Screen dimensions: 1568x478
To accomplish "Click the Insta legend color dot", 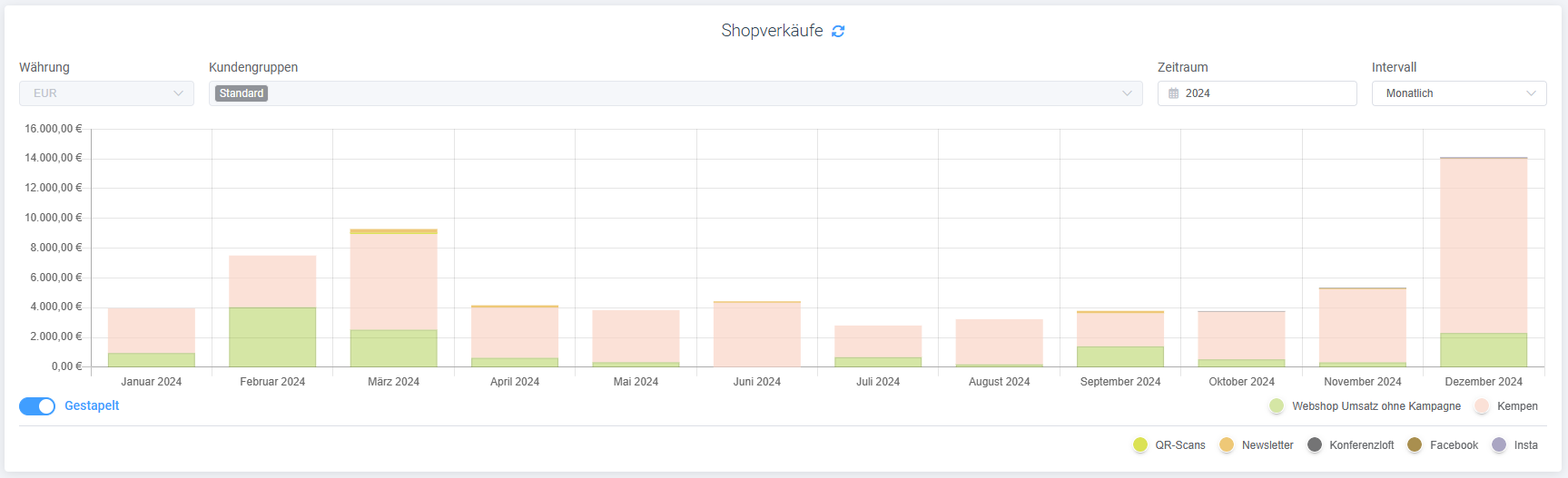I will tap(1499, 444).
